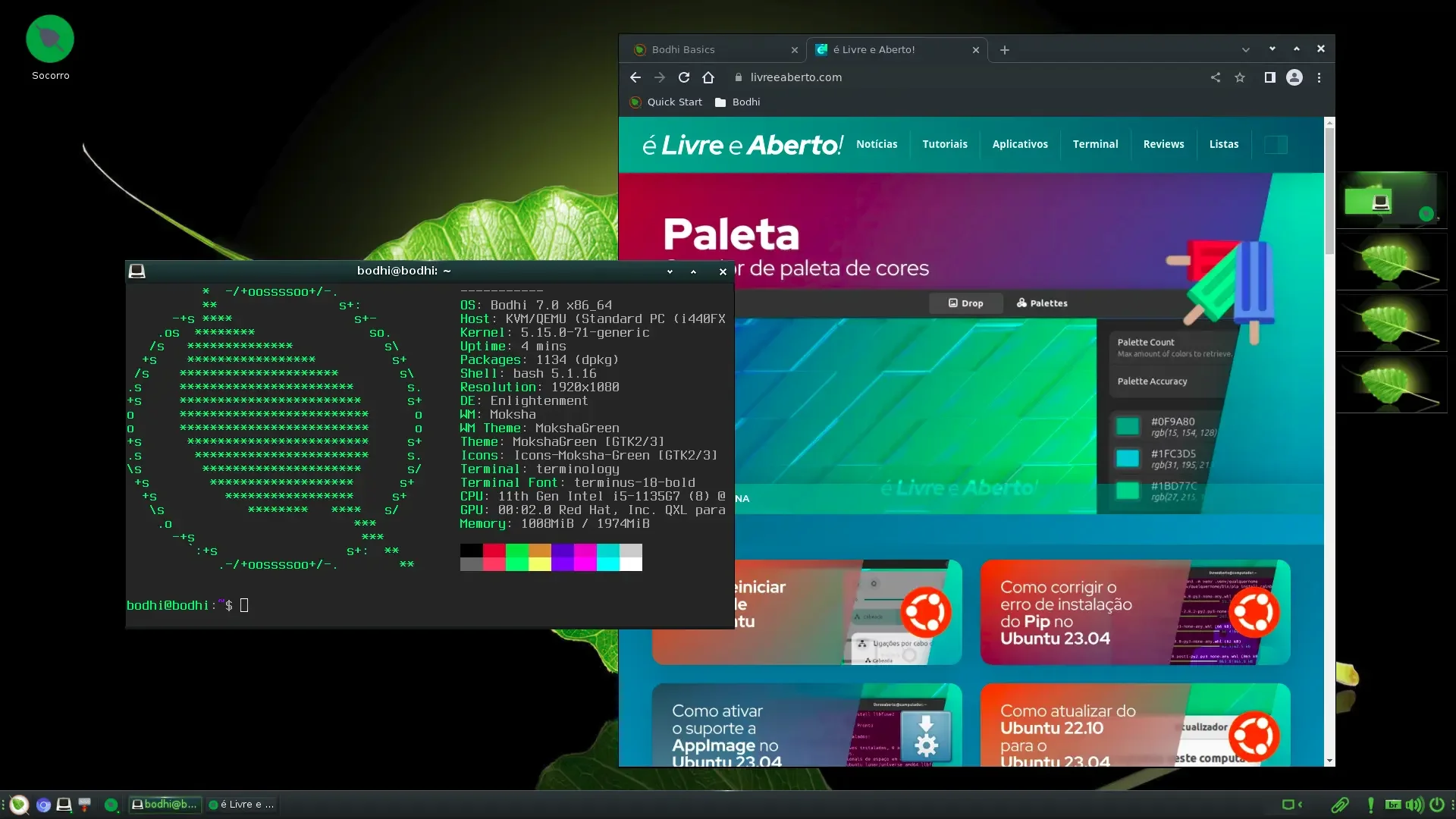Open the browser side panel icon
1456x819 pixels.
[1269, 77]
